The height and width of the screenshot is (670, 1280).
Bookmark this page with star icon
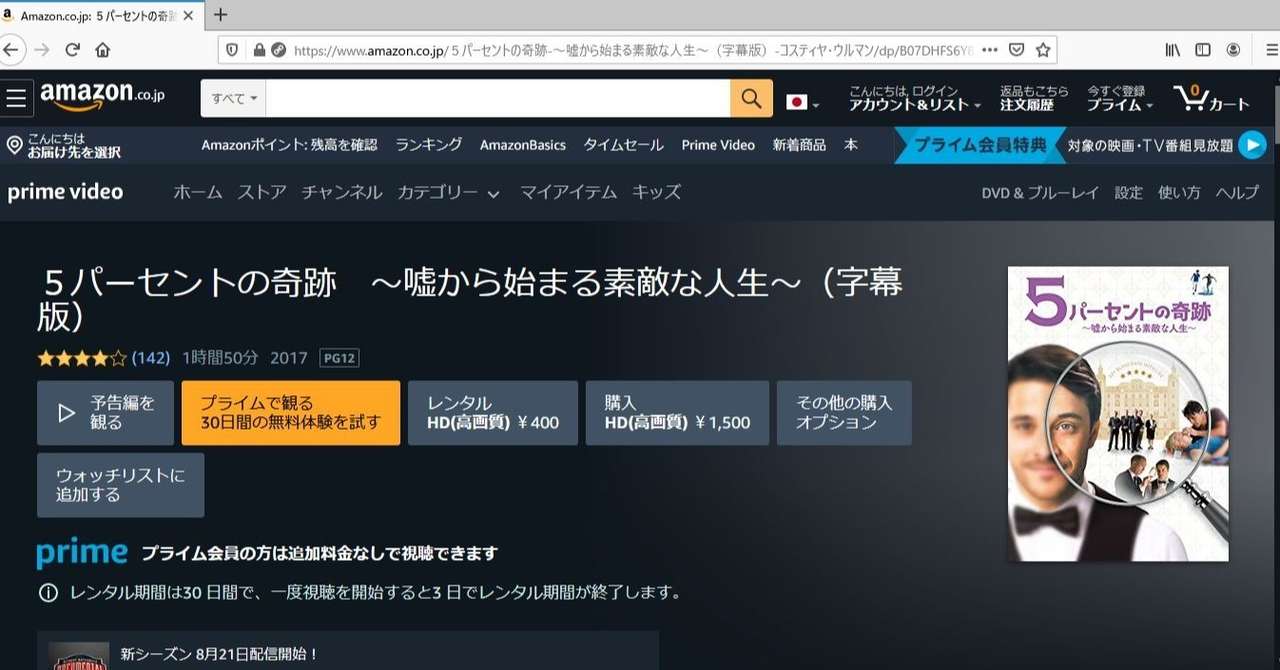click(x=1043, y=49)
